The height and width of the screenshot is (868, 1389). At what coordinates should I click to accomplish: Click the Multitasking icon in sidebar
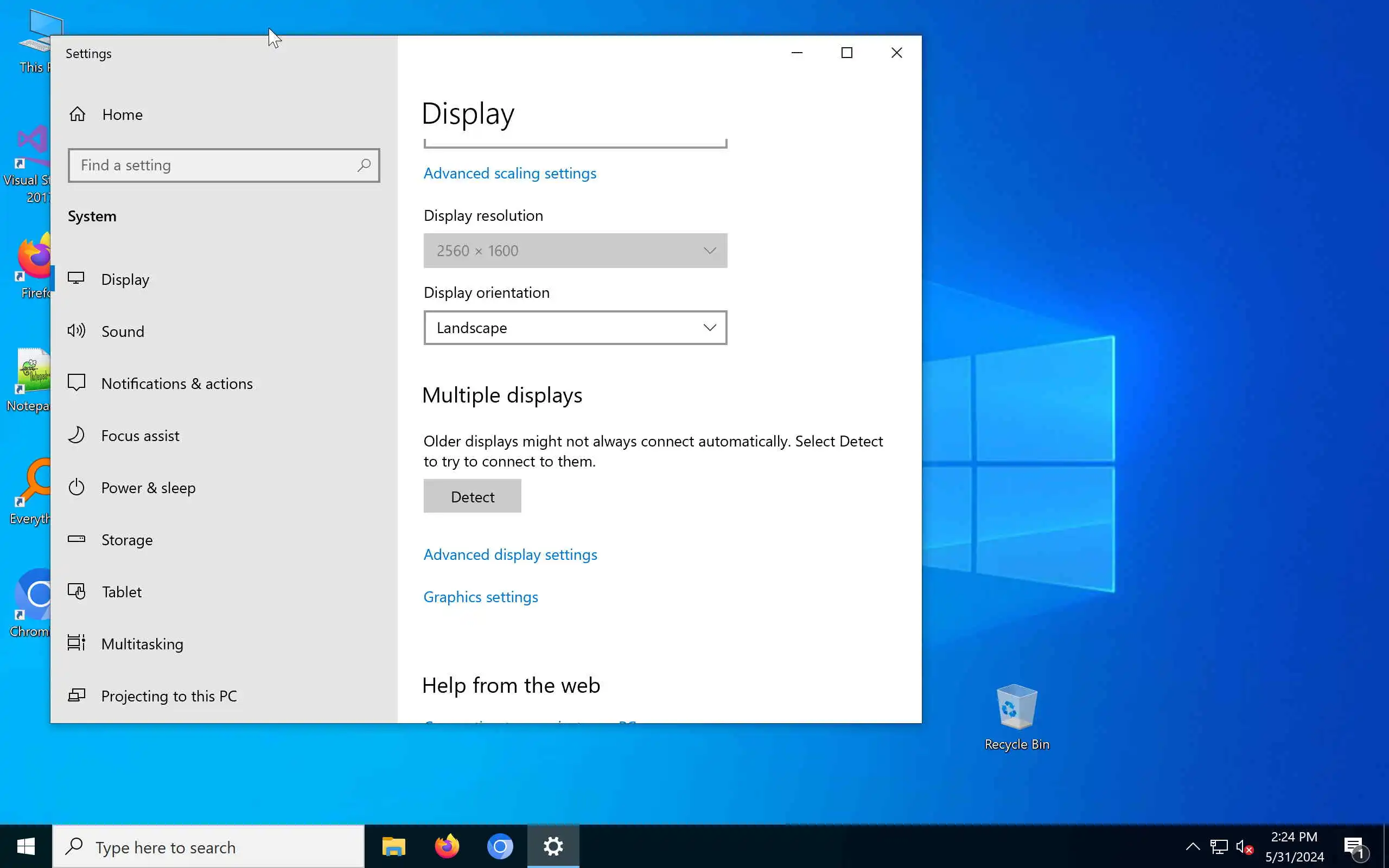click(77, 643)
